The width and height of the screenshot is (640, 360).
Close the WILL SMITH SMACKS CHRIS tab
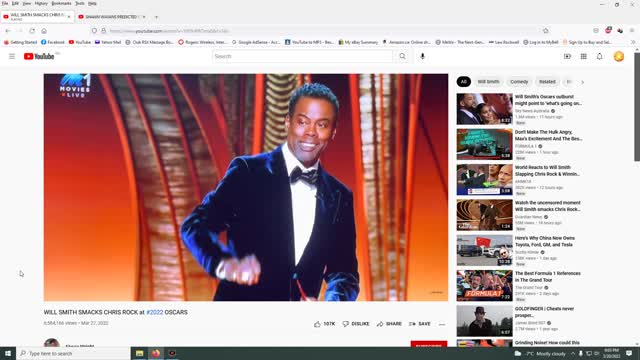point(69,17)
